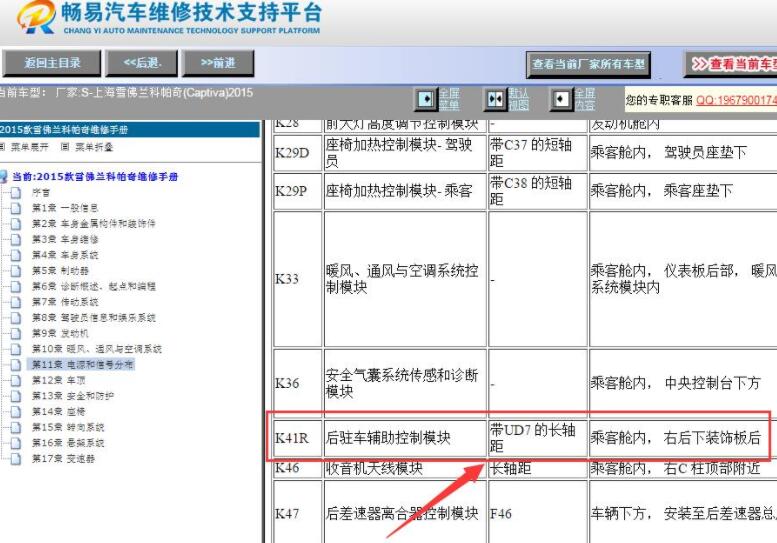
Task: Go forward with >>前进 button
Action: 218,63
